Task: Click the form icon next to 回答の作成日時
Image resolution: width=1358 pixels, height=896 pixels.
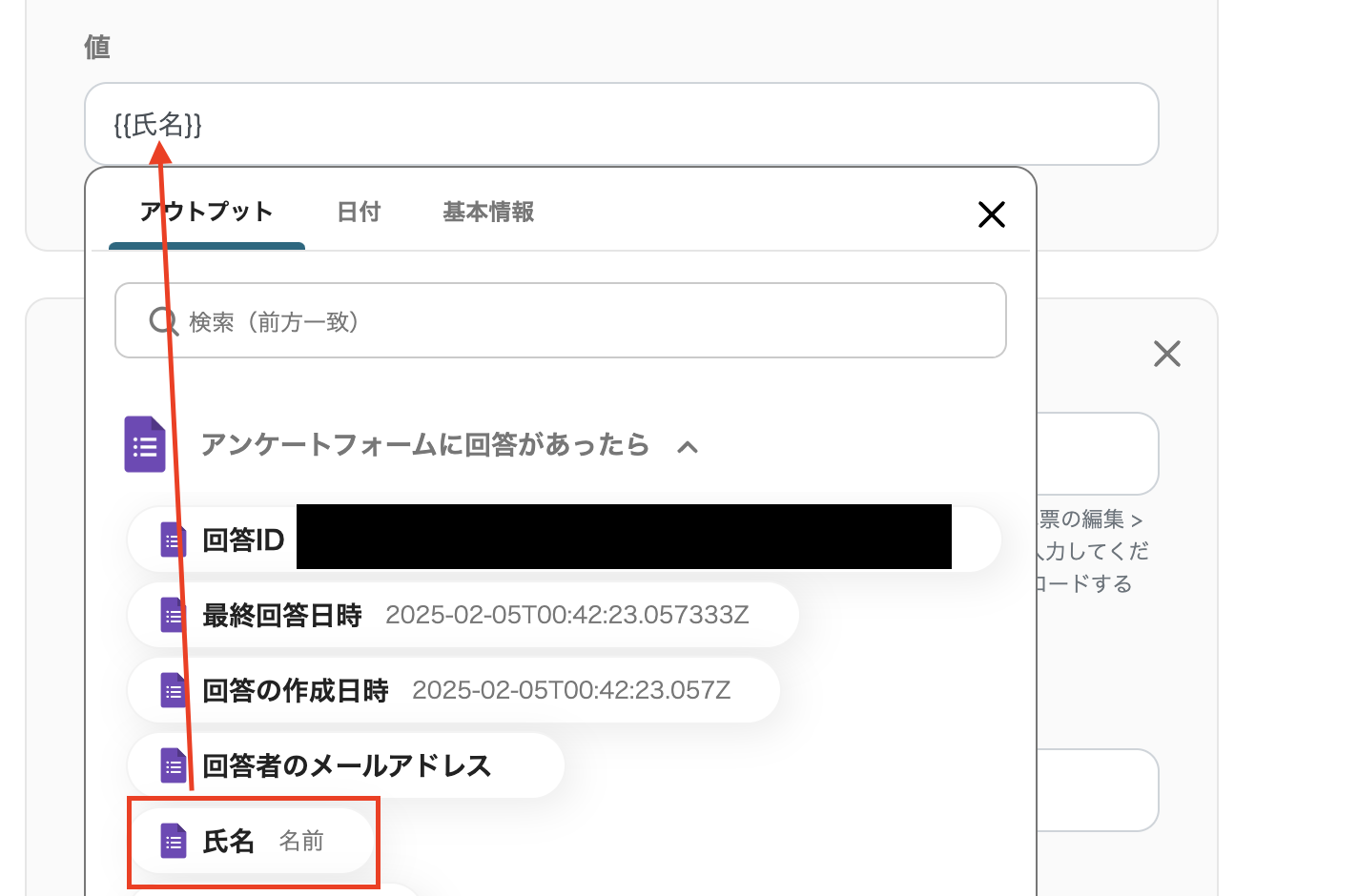Action: click(x=173, y=690)
